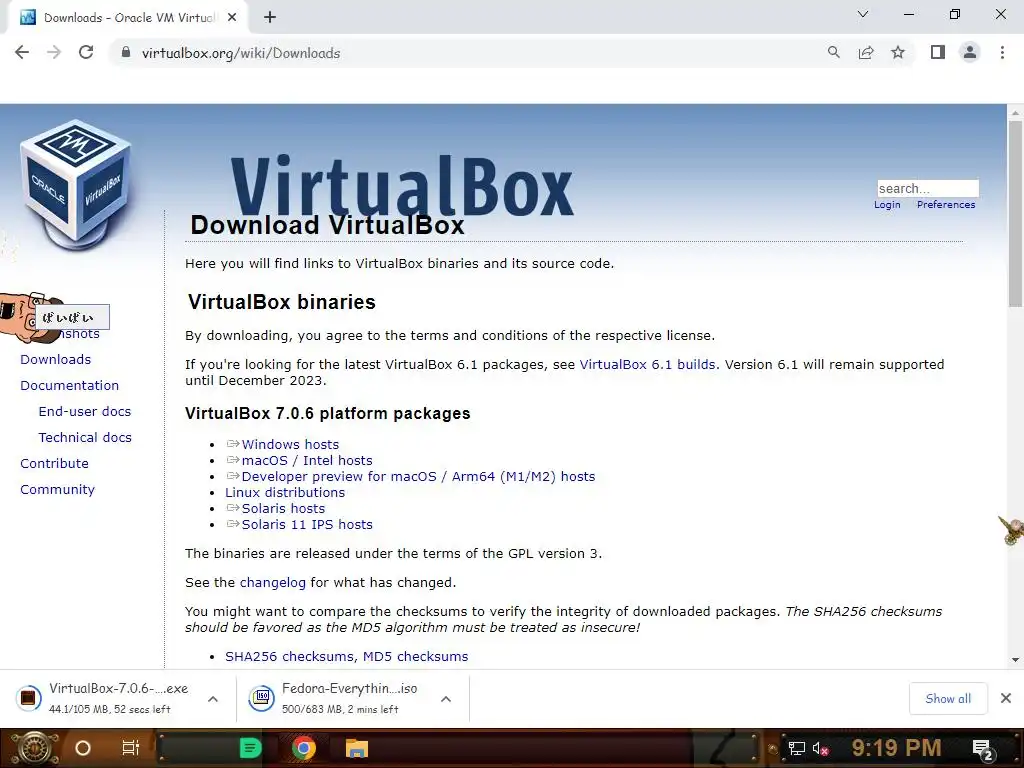The image size is (1024, 768).
Task: Expand options for Fedora-Everything iso download
Action: tap(446, 699)
